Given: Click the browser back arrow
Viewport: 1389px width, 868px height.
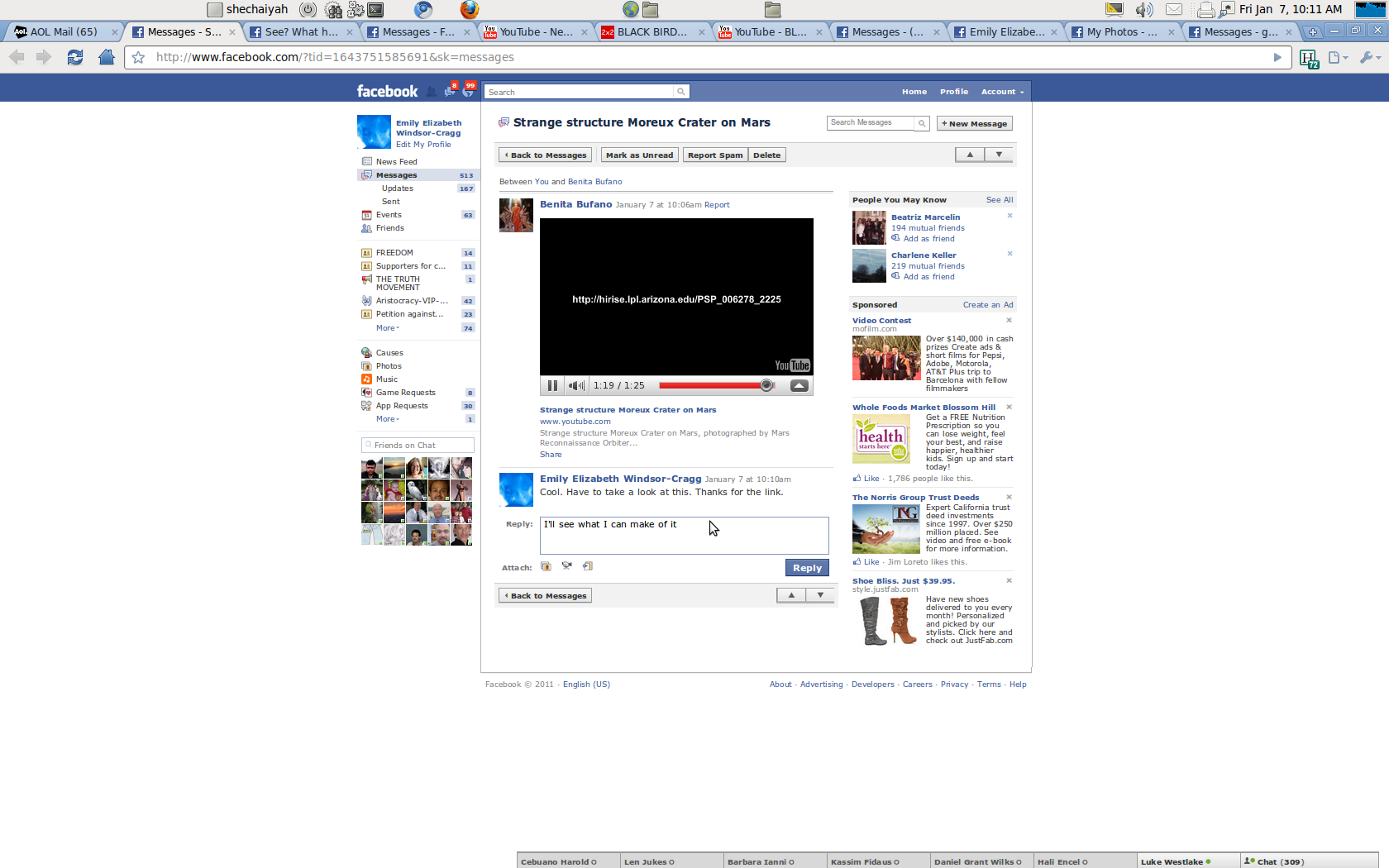Looking at the screenshot, I should pos(17,57).
